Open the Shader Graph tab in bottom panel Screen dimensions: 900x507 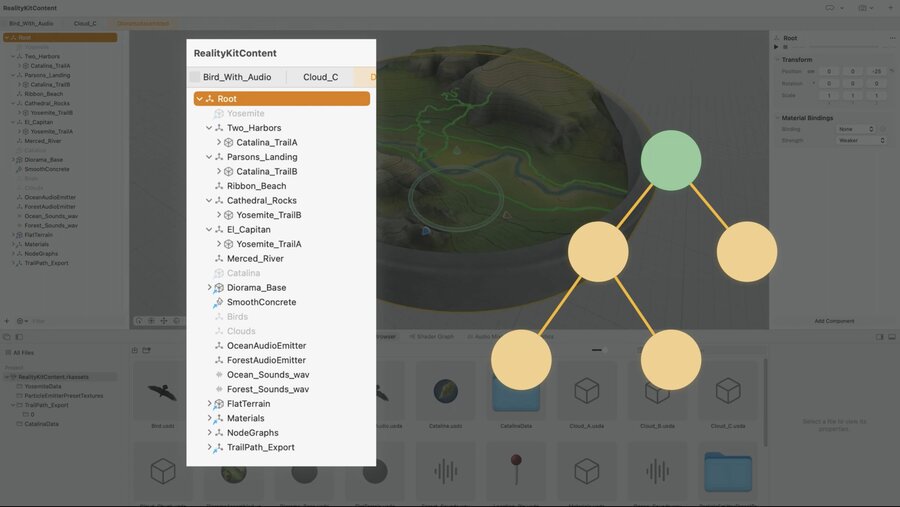click(x=431, y=336)
